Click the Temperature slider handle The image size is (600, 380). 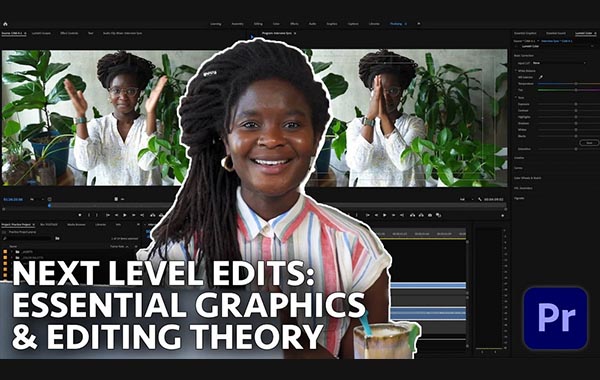[x=576, y=83]
